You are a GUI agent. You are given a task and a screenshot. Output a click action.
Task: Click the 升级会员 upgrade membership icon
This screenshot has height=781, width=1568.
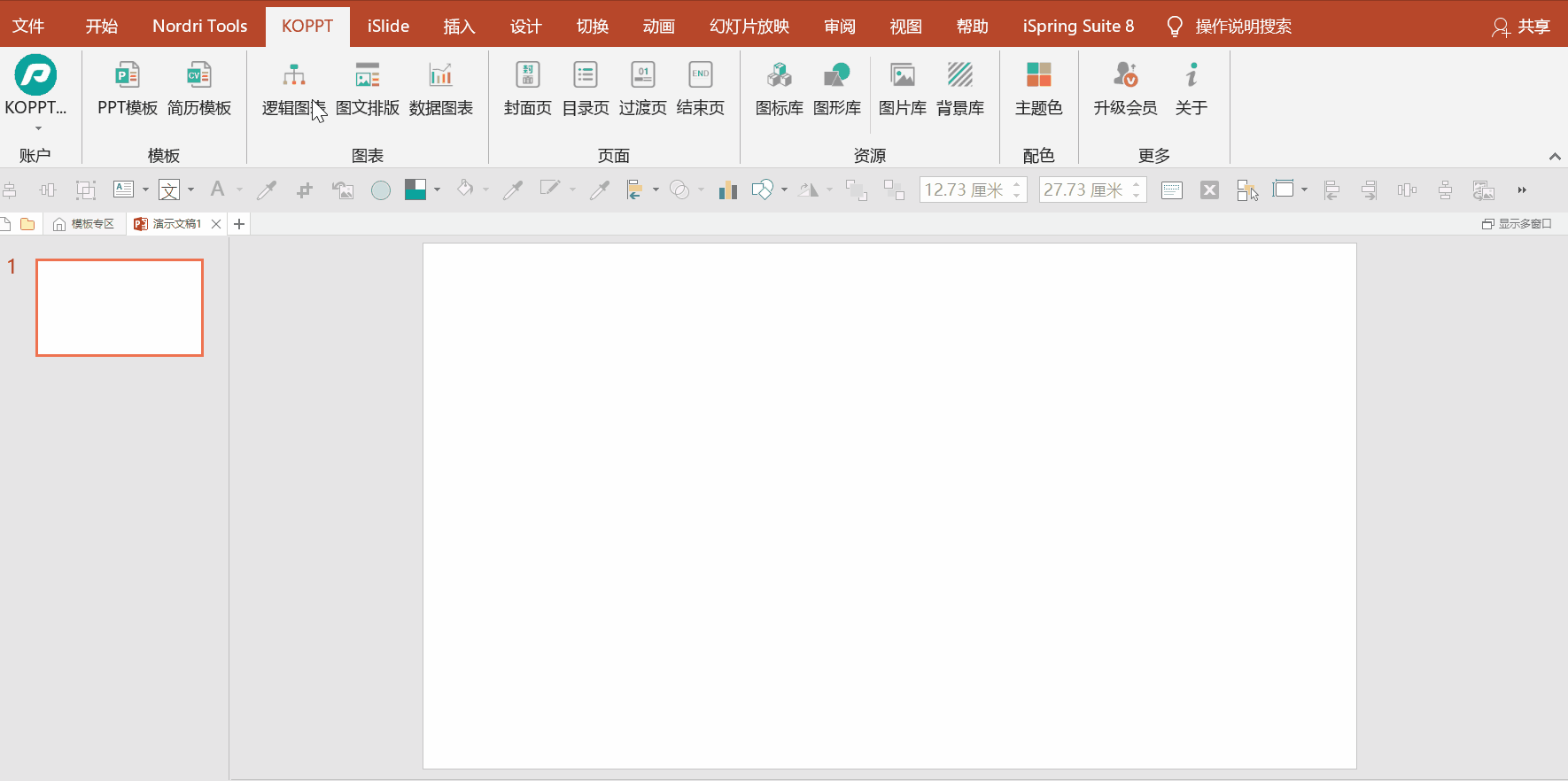pyautogui.click(x=1125, y=89)
